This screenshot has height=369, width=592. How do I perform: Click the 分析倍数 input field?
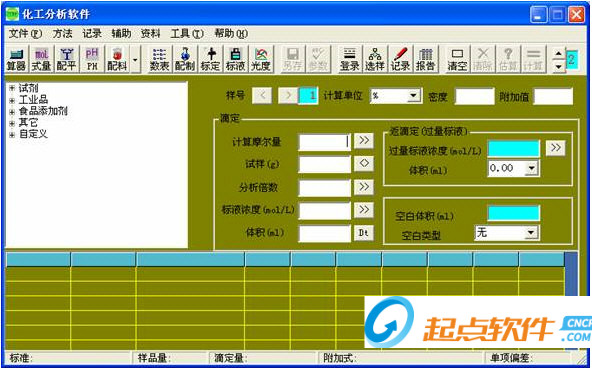(325, 188)
